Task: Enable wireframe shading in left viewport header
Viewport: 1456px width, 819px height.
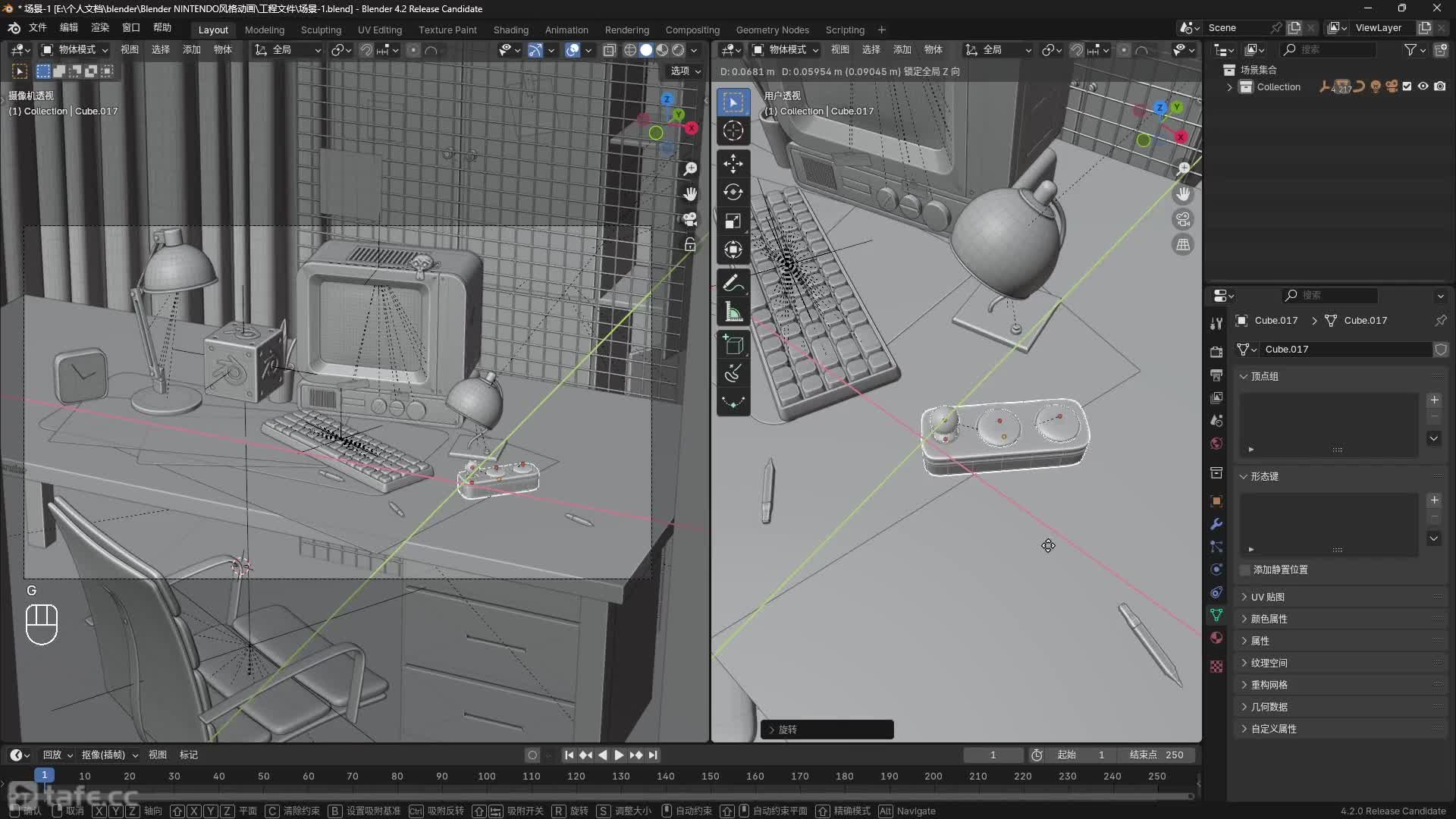Action: (629, 50)
